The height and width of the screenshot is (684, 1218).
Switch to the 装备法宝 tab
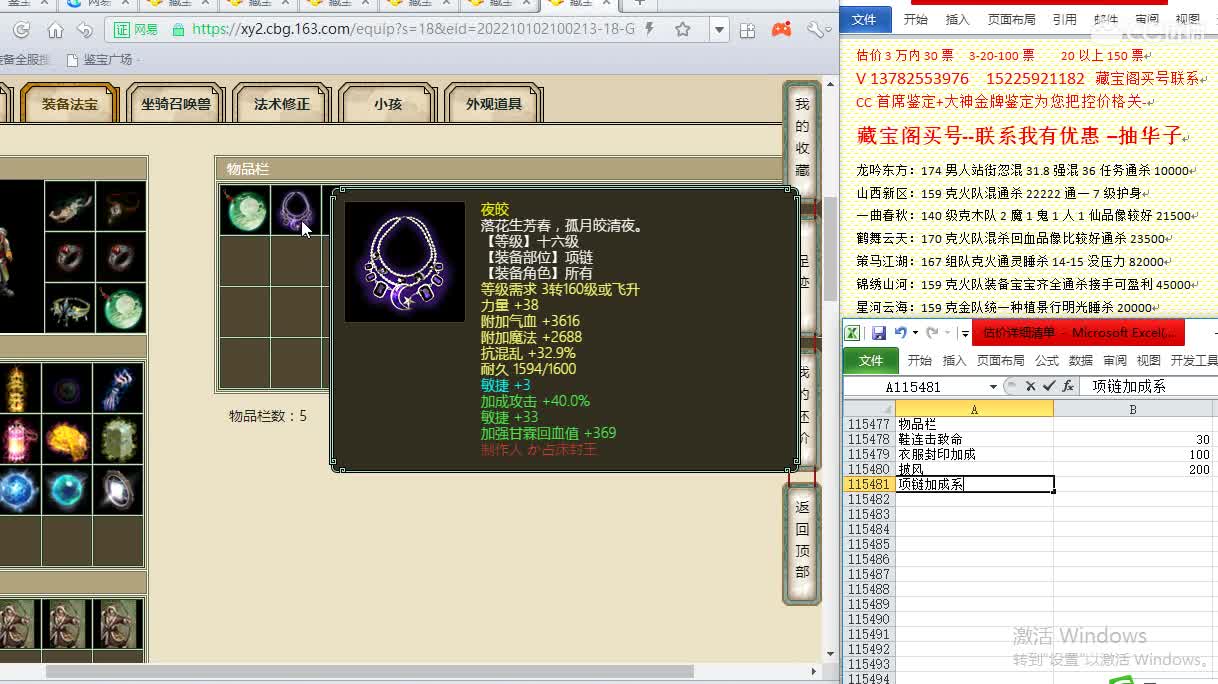click(x=70, y=103)
